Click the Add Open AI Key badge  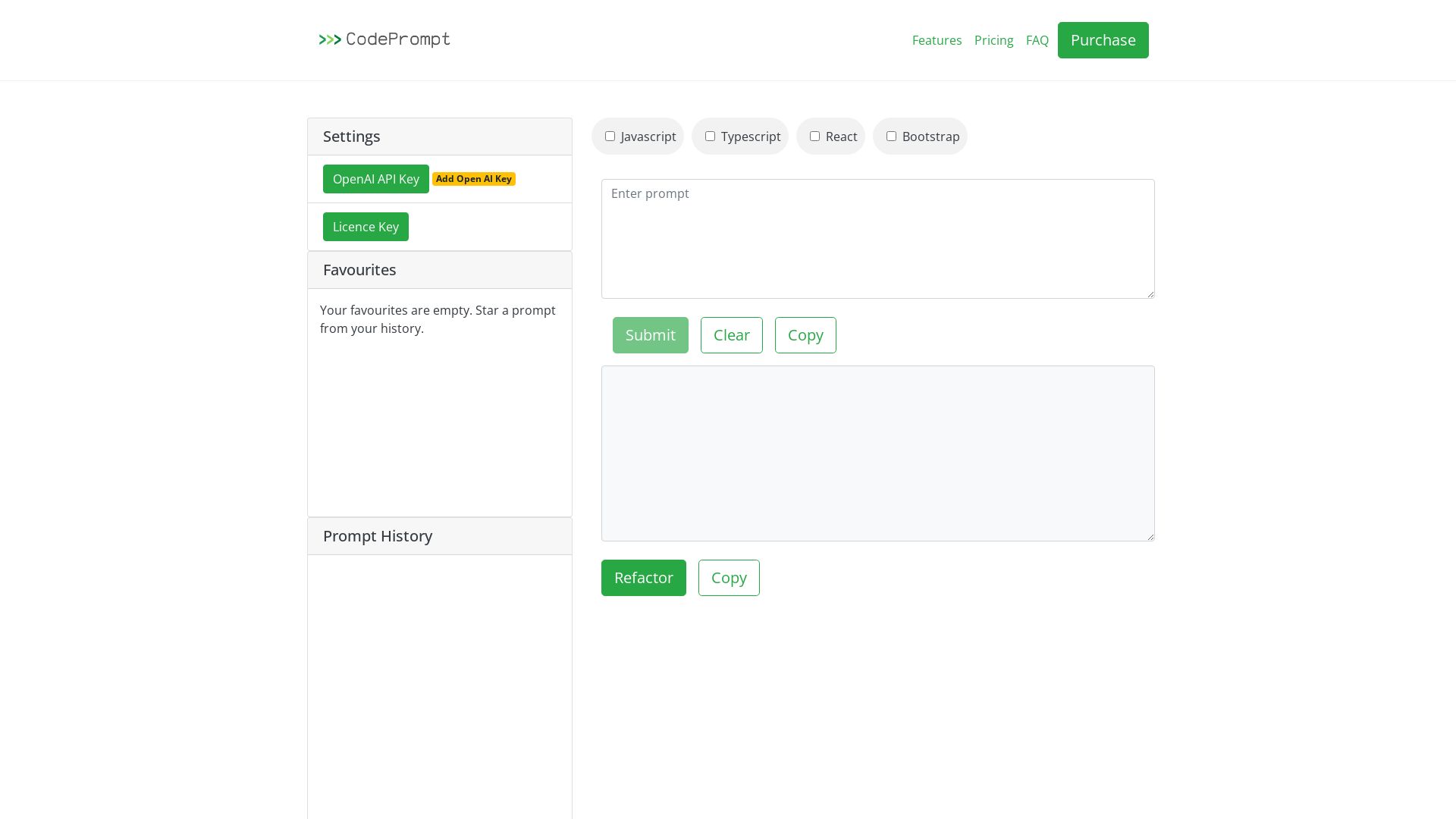[474, 179]
